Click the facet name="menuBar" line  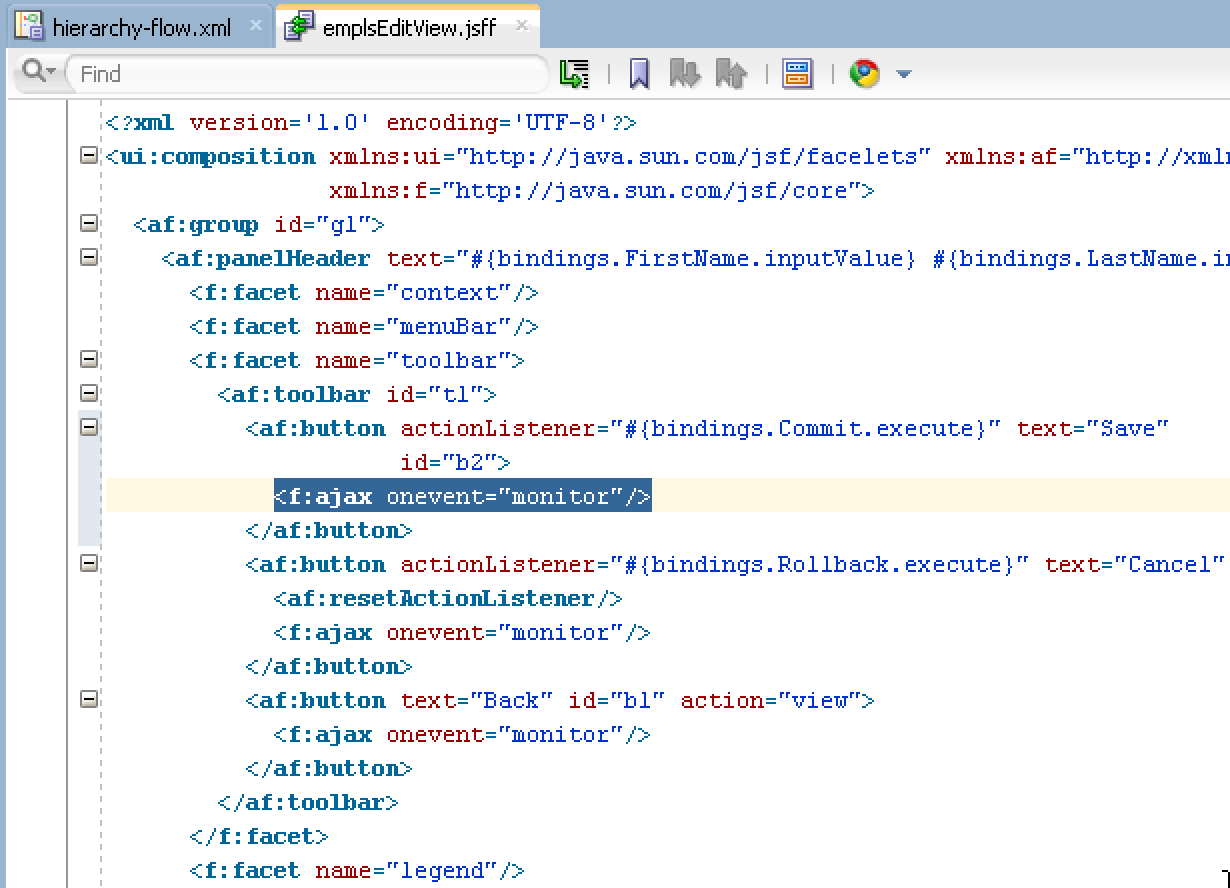(364, 327)
